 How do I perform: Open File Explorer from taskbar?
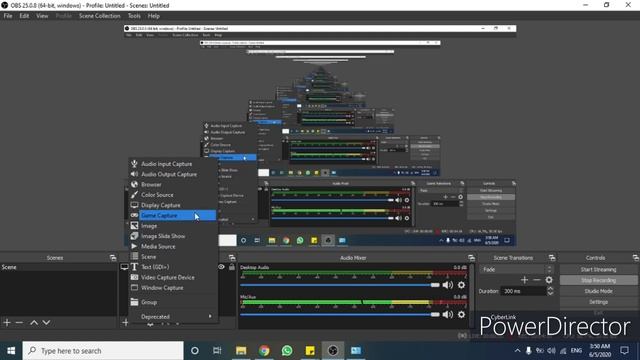click(x=241, y=351)
